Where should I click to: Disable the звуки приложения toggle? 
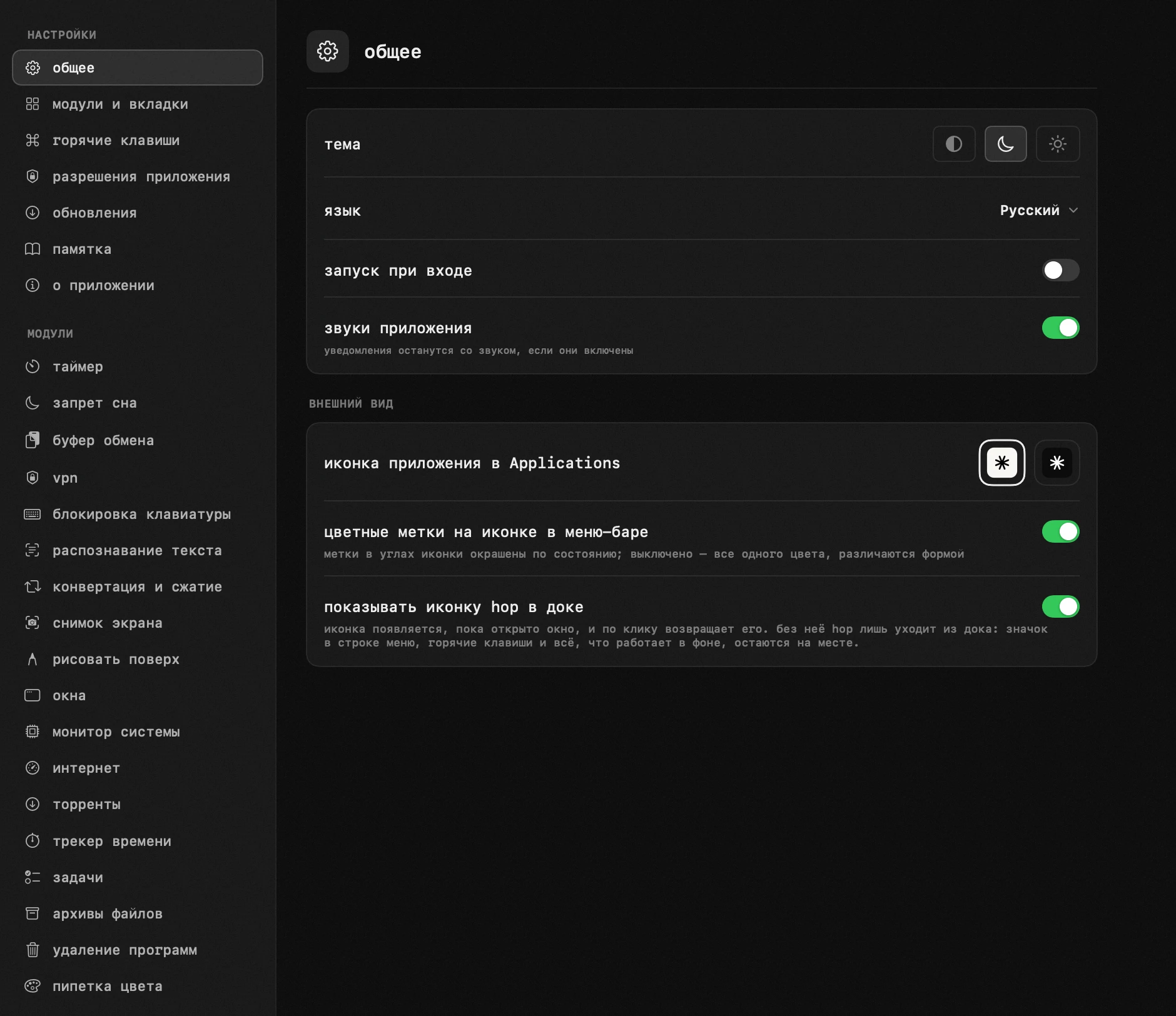coord(1060,328)
